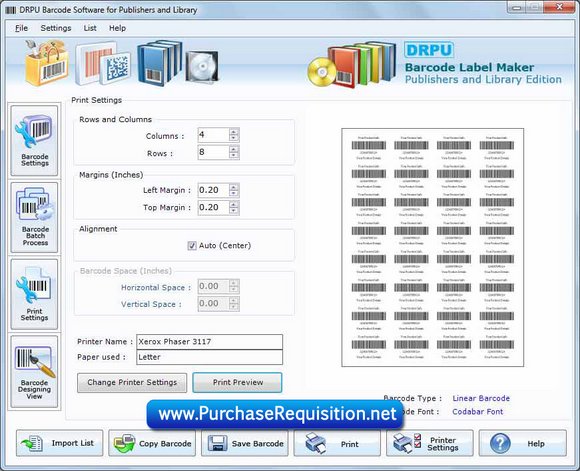Click the Copy Barcode button

(152, 443)
